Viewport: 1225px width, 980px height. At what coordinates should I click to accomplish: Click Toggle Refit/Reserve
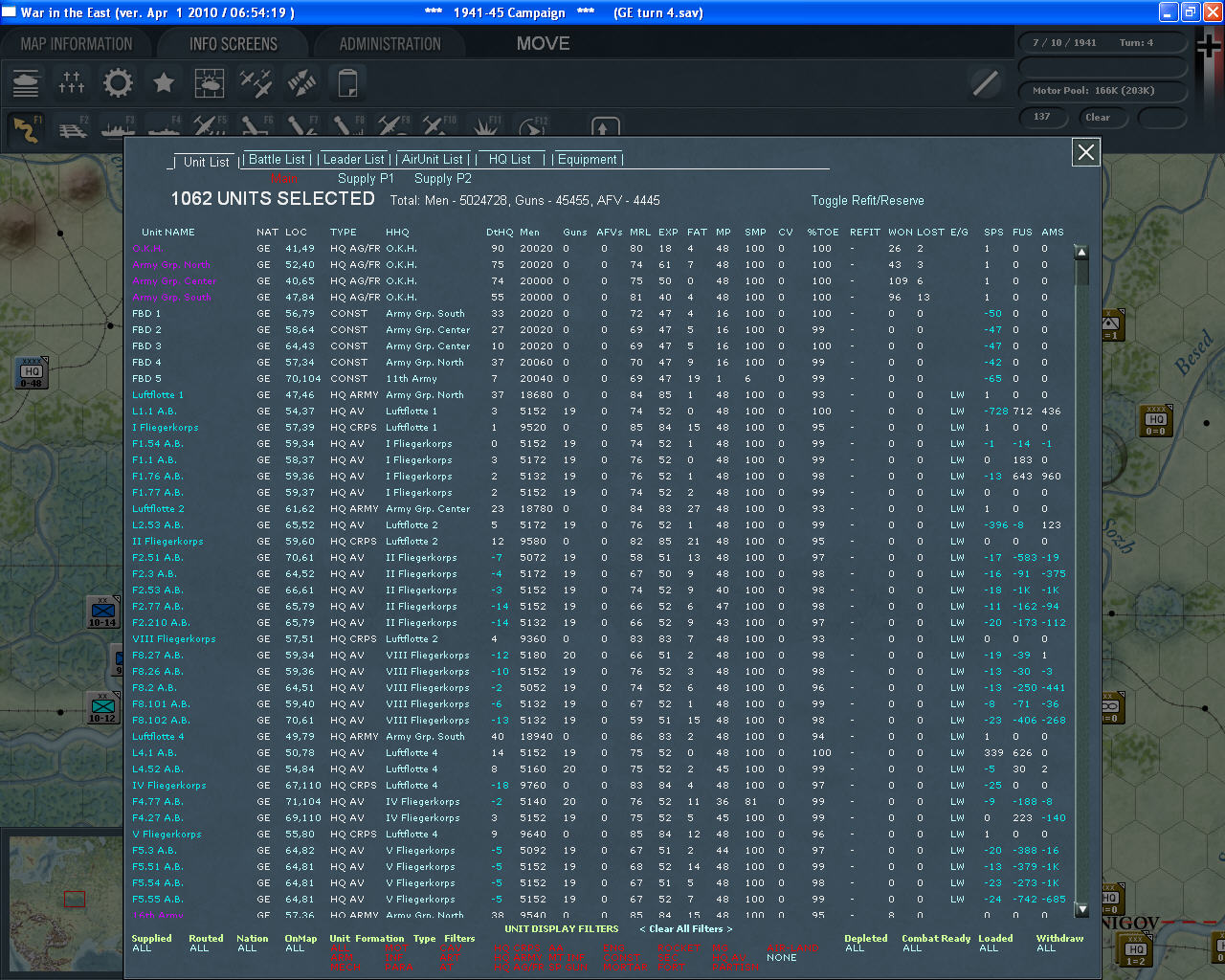(868, 201)
